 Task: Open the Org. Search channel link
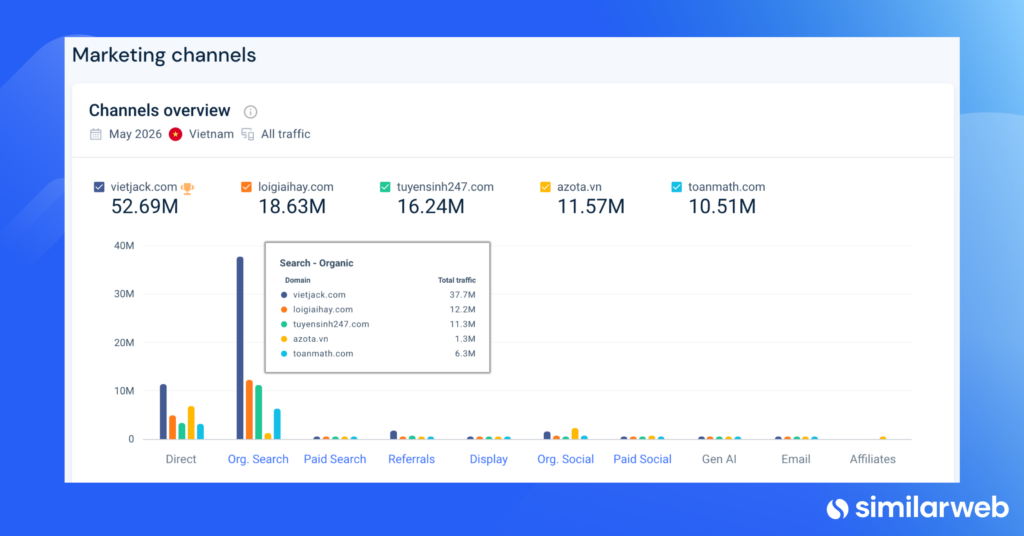(x=258, y=459)
